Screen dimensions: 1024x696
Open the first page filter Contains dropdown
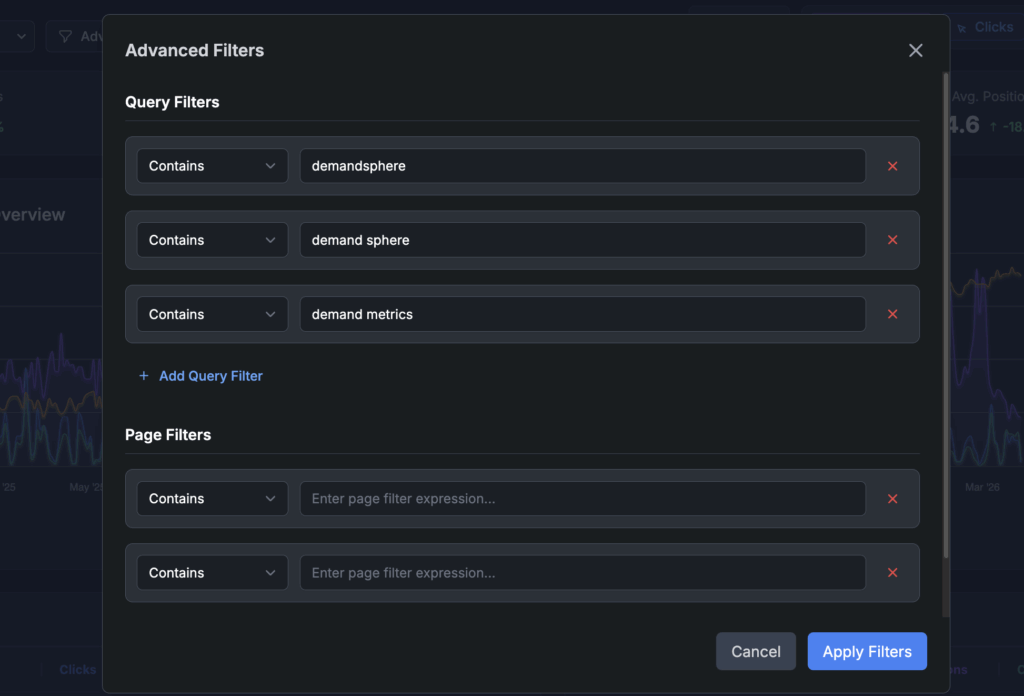click(x=212, y=499)
